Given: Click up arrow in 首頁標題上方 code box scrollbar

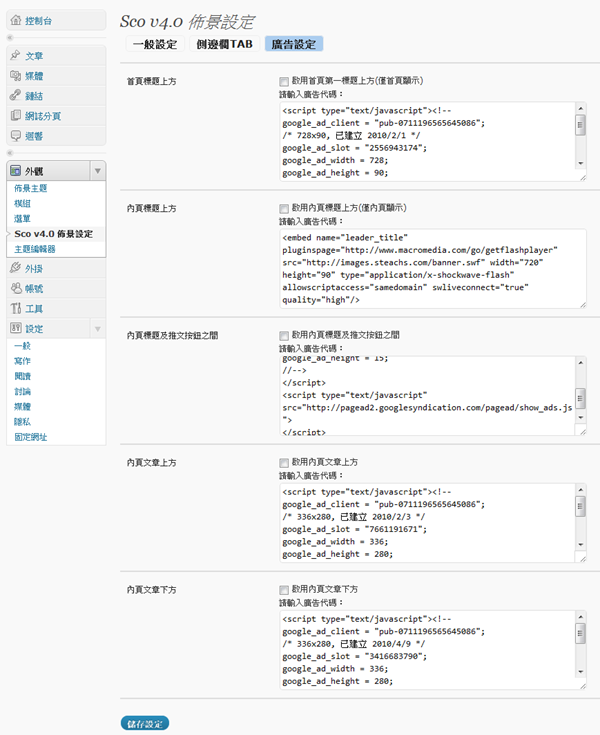Looking at the screenshot, I should click(x=581, y=109).
